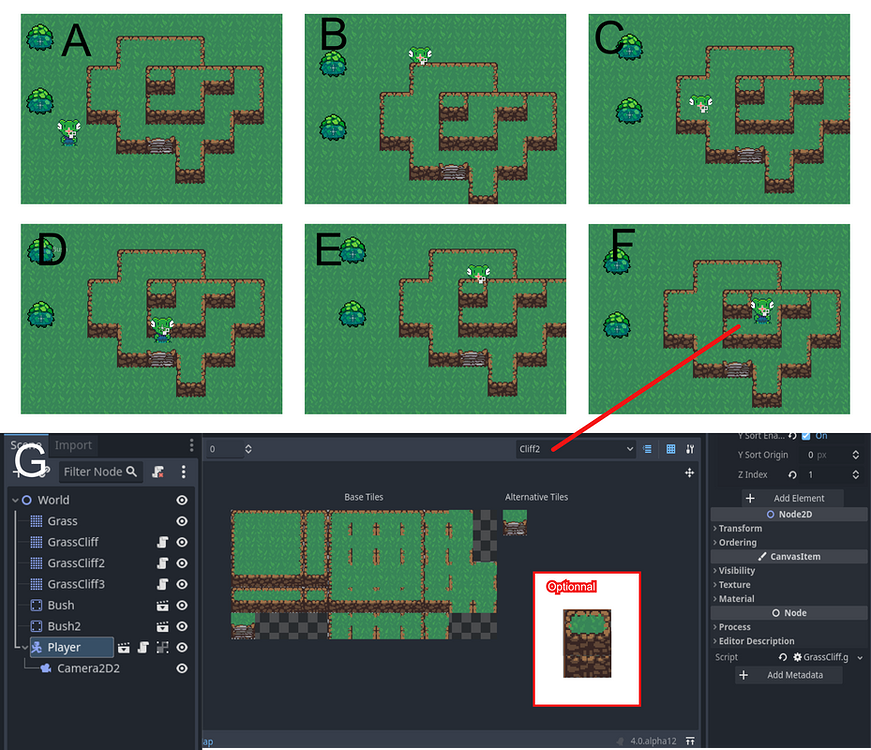Open the Cliff2 layer dropdown

coord(576,449)
